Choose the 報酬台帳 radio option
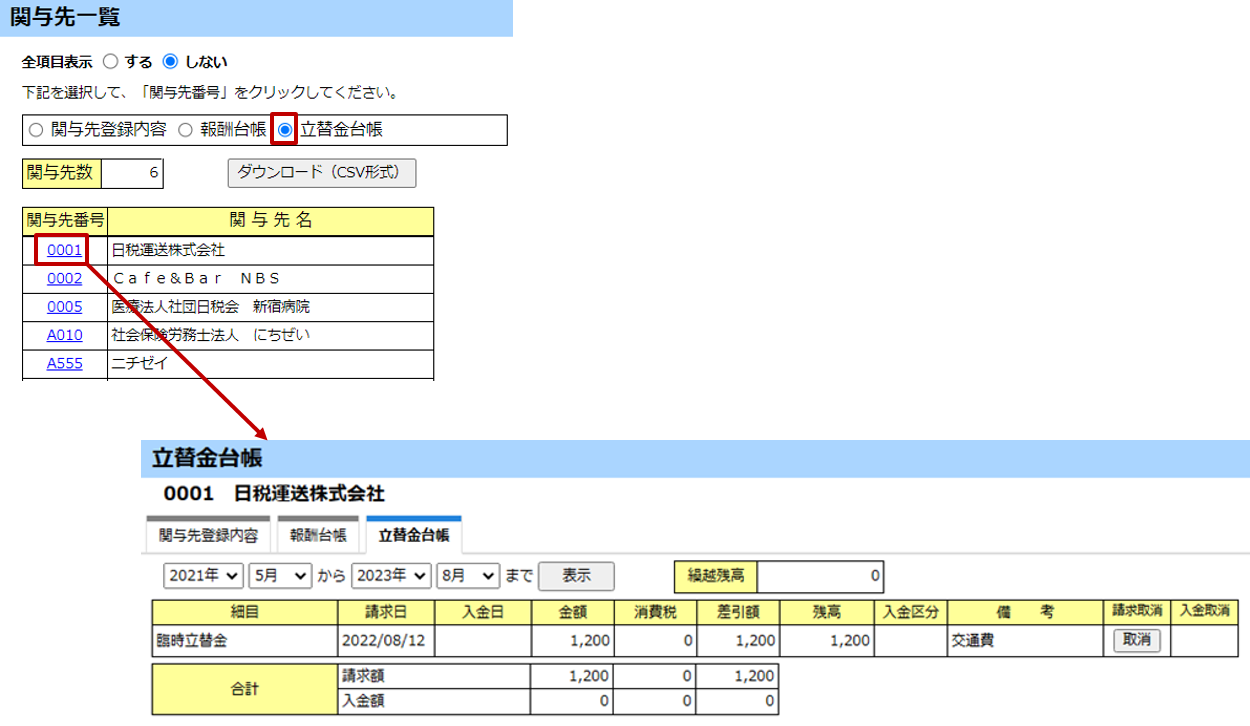The height and width of the screenshot is (726, 1250). pyautogui.click(x=185, y=130)
